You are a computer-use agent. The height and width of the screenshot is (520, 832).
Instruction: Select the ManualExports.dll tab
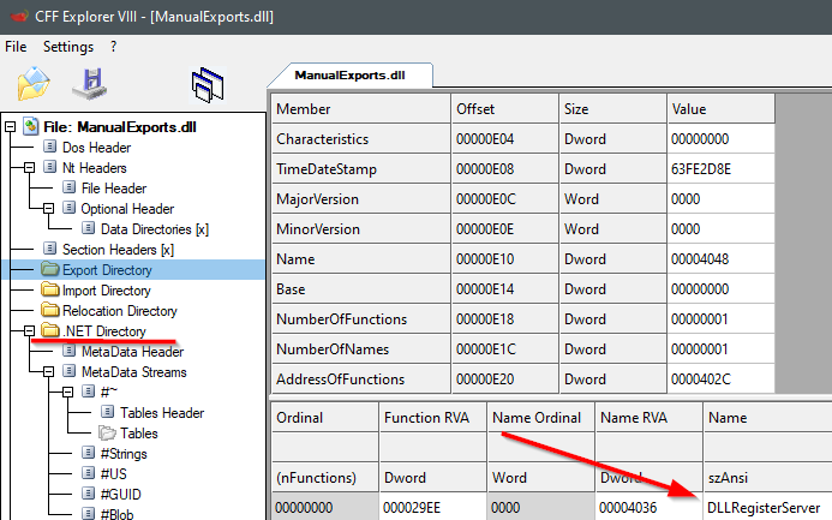coord(350,75)
